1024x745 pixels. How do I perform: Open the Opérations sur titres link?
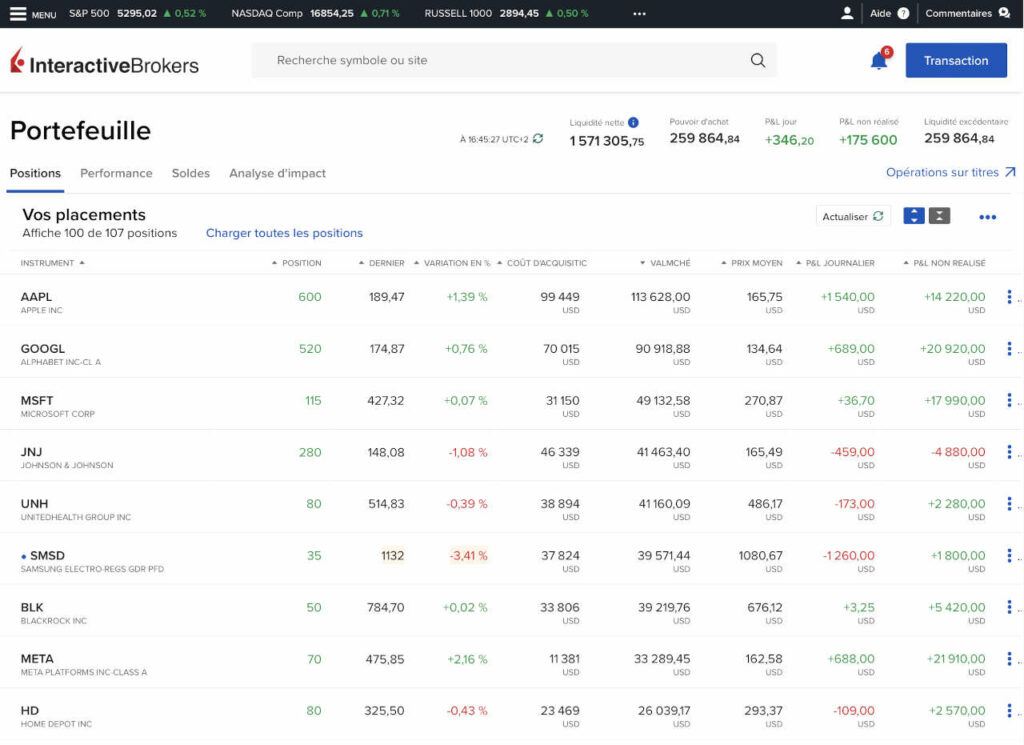[x=950, y=172]
